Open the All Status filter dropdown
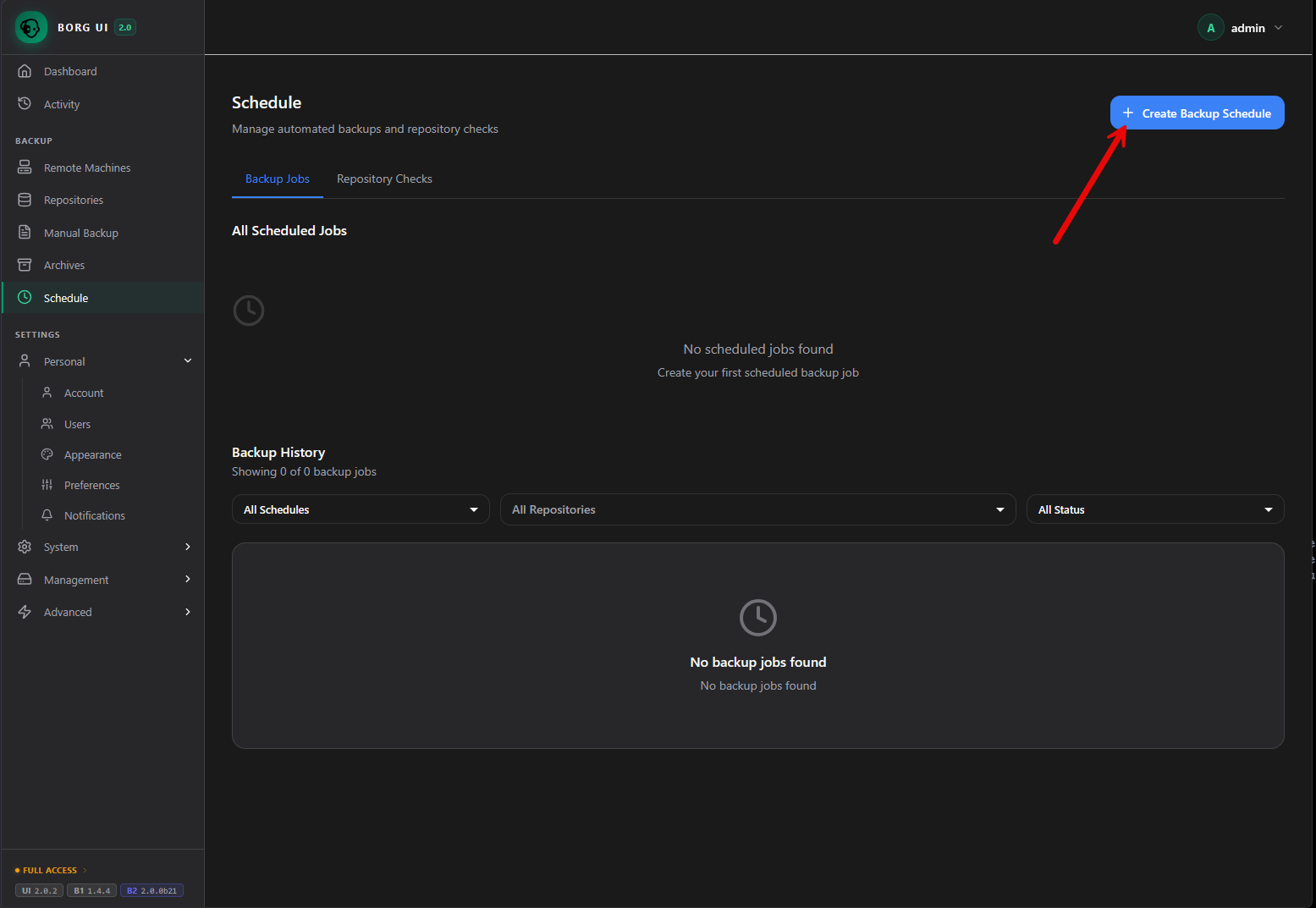This screenshot has height=908, width=1316. click(x=1154, y=509)
